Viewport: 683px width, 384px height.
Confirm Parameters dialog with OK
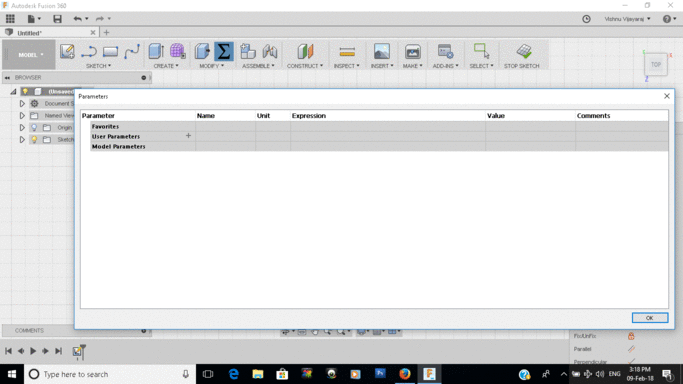tap(649, 318)
